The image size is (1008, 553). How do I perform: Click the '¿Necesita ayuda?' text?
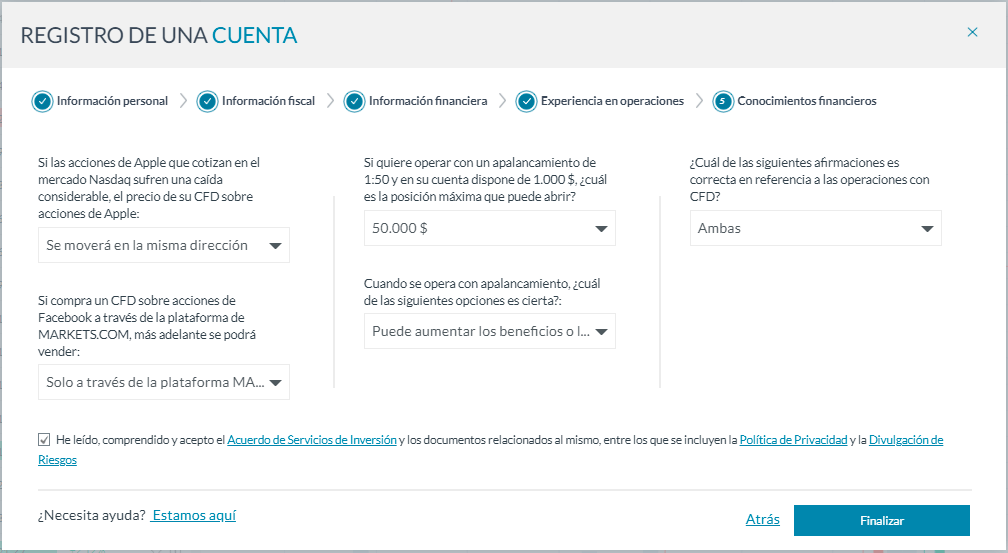tap(91, 515)
